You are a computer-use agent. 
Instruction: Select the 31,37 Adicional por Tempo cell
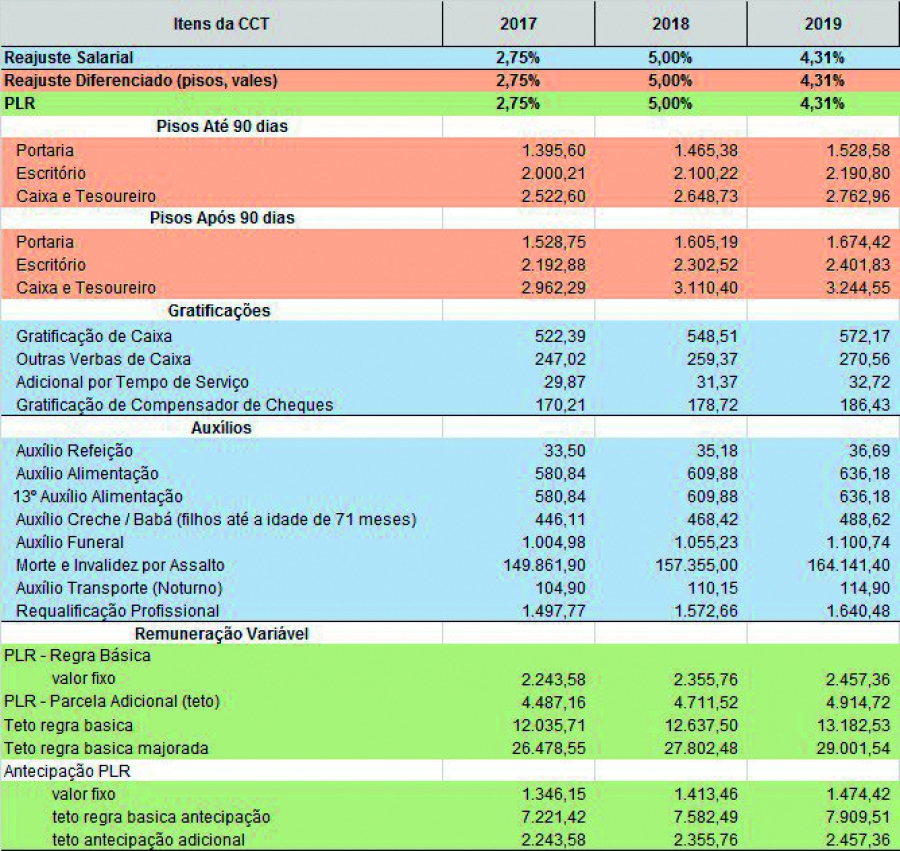[x=717, y=382]
